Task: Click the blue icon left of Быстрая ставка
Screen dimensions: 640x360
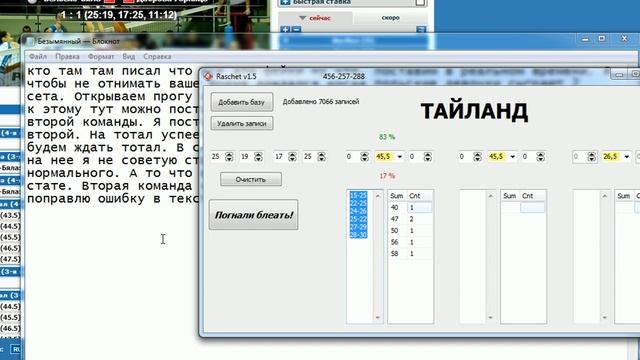Action: (x=285, y=2)
